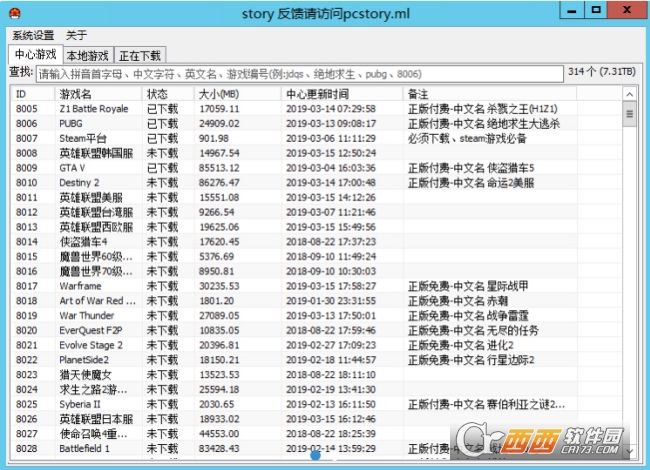Click the ID cell 8022

27,360
